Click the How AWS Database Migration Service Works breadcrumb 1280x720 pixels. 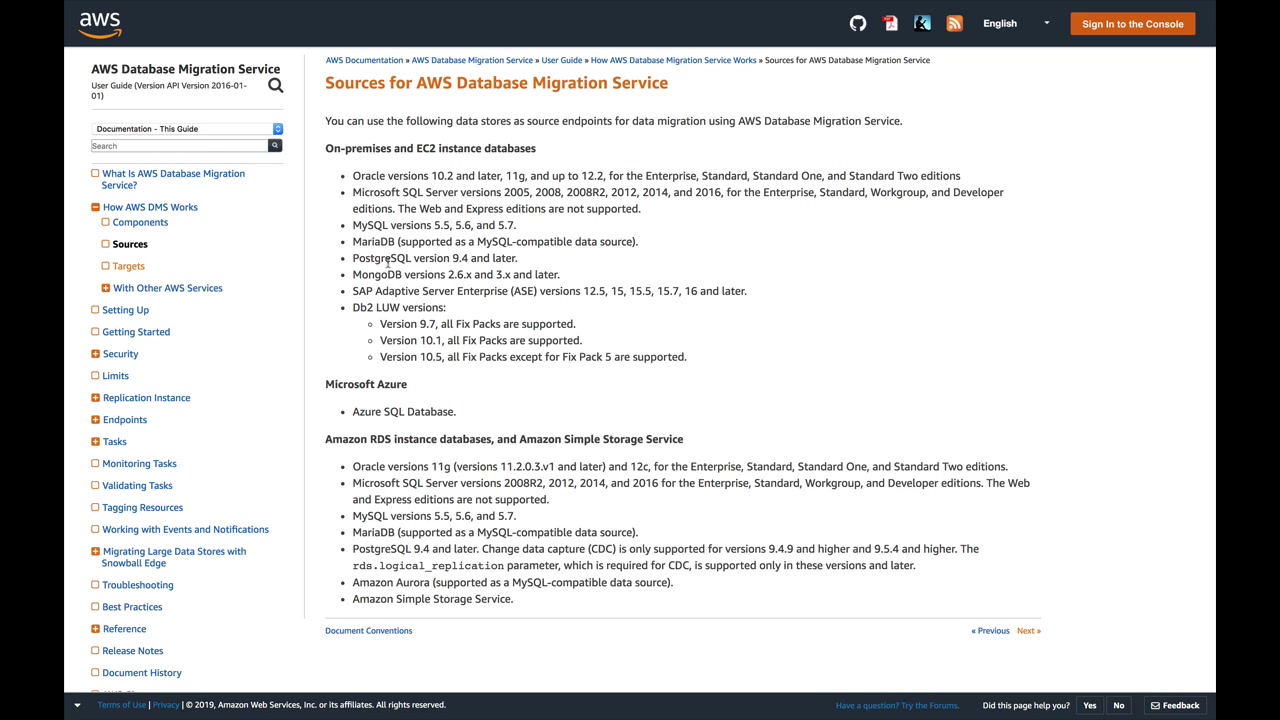tap(673, 60)
